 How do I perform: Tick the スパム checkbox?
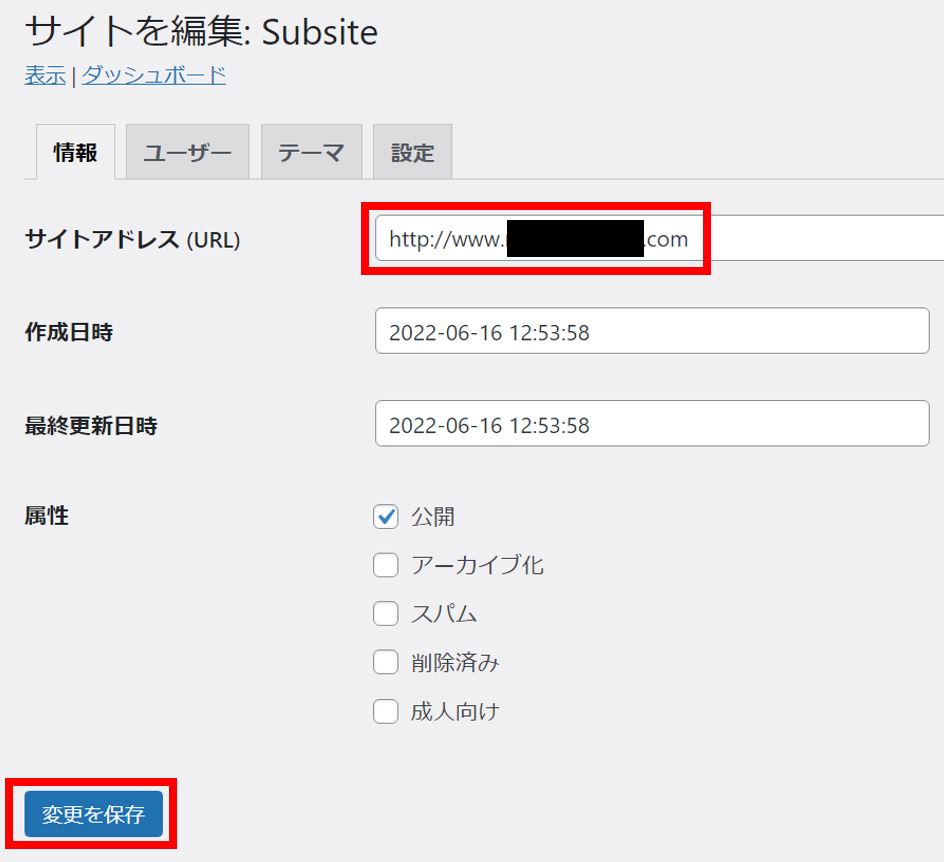[x=386, y=614]
